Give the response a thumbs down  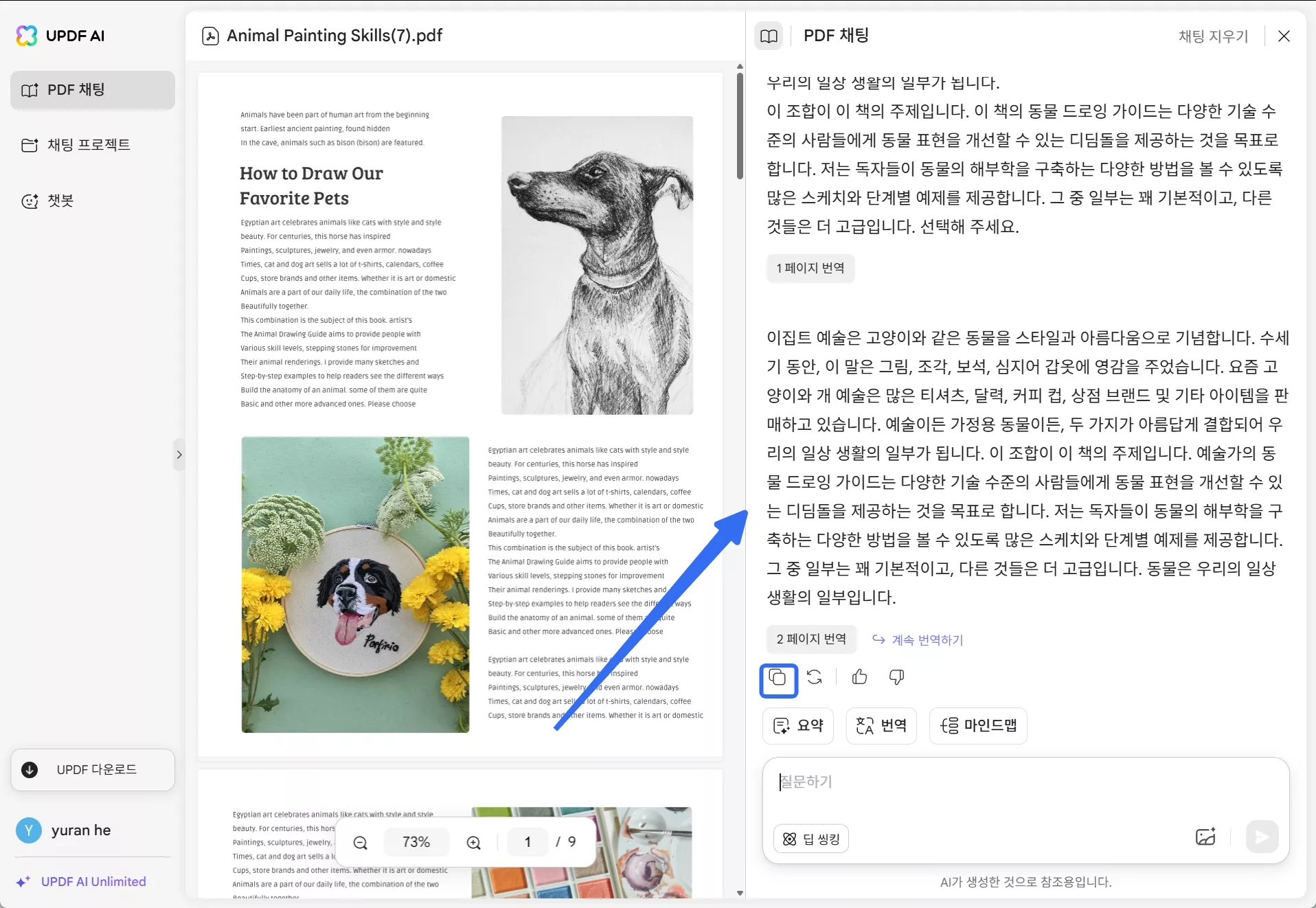point(896,678)
